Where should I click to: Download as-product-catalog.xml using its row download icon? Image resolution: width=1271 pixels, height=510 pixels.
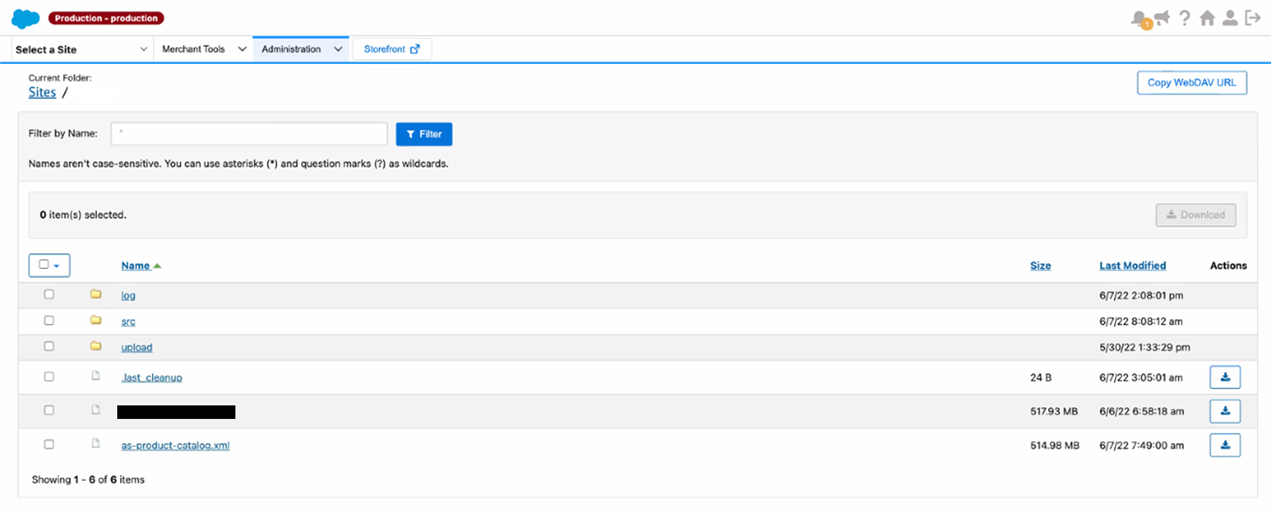pyautogui.click(x=1225, y=445)
